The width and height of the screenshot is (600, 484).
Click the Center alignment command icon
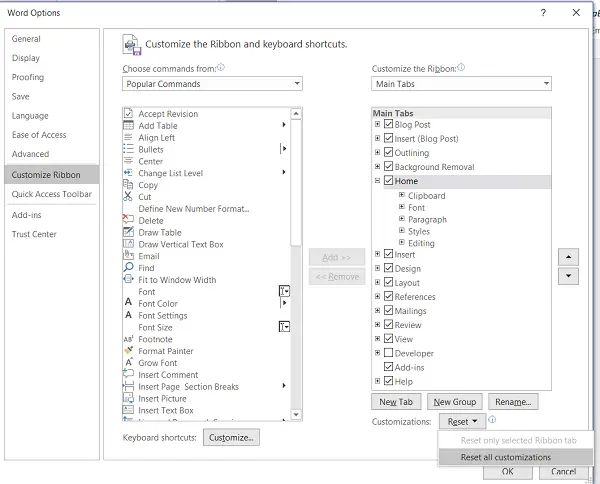click(128, 161)
